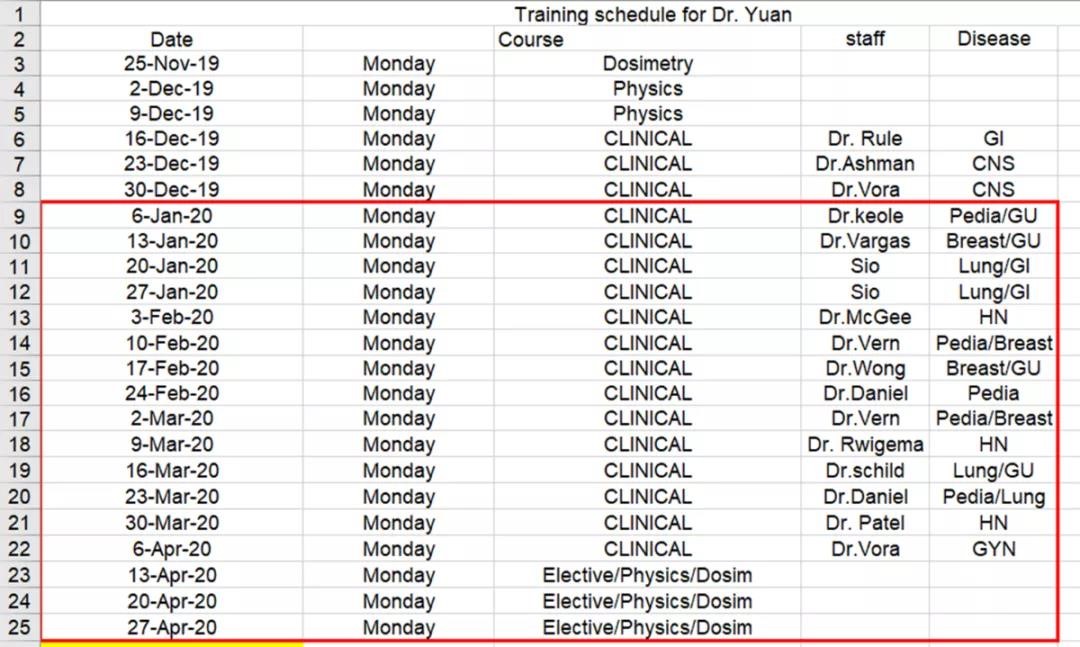
Task: Select the Dr. Patel cell
Action: pyautogui.click(x=865, y=523)
